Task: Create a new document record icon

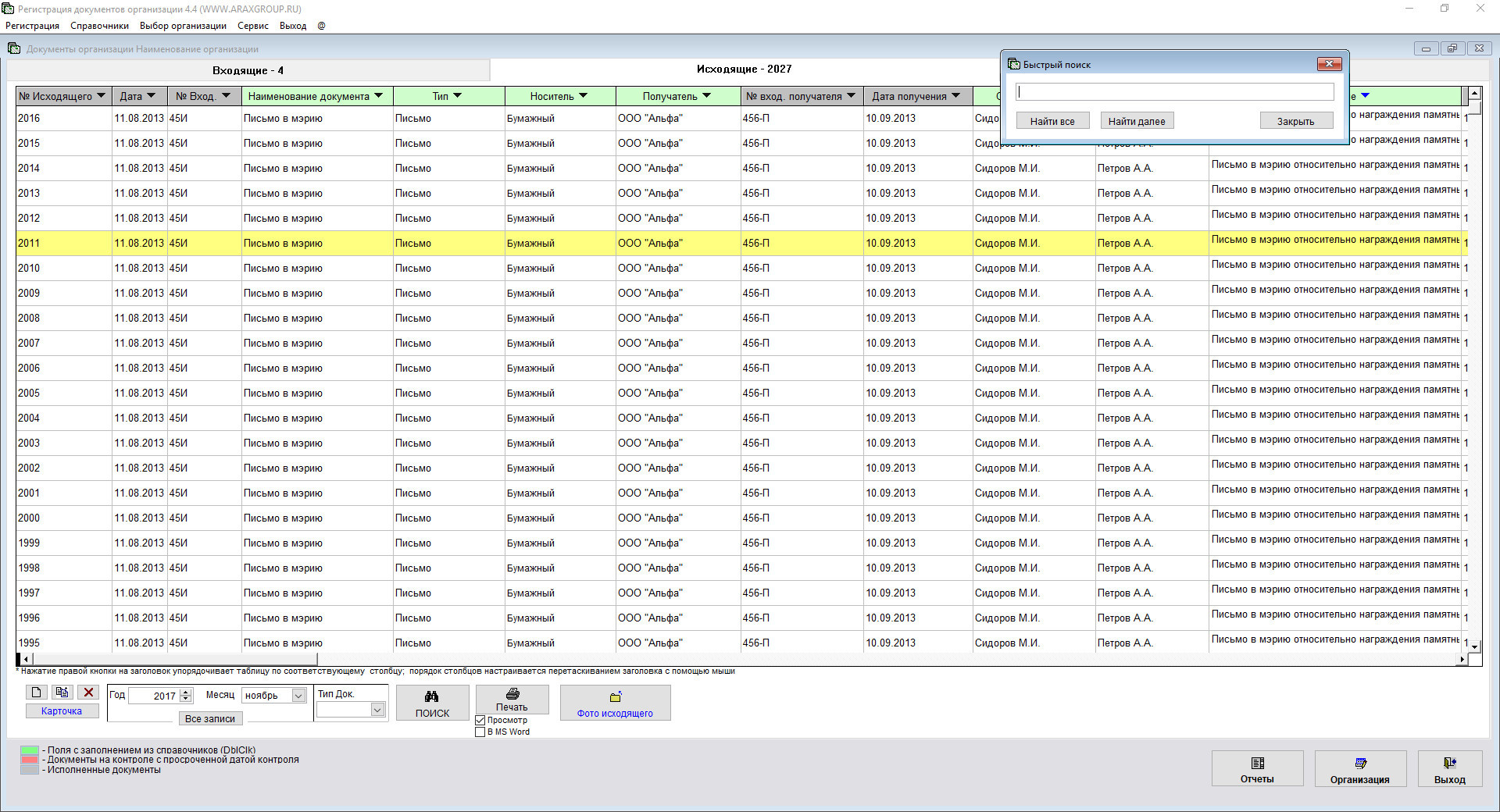Action: tap(36, 693)
